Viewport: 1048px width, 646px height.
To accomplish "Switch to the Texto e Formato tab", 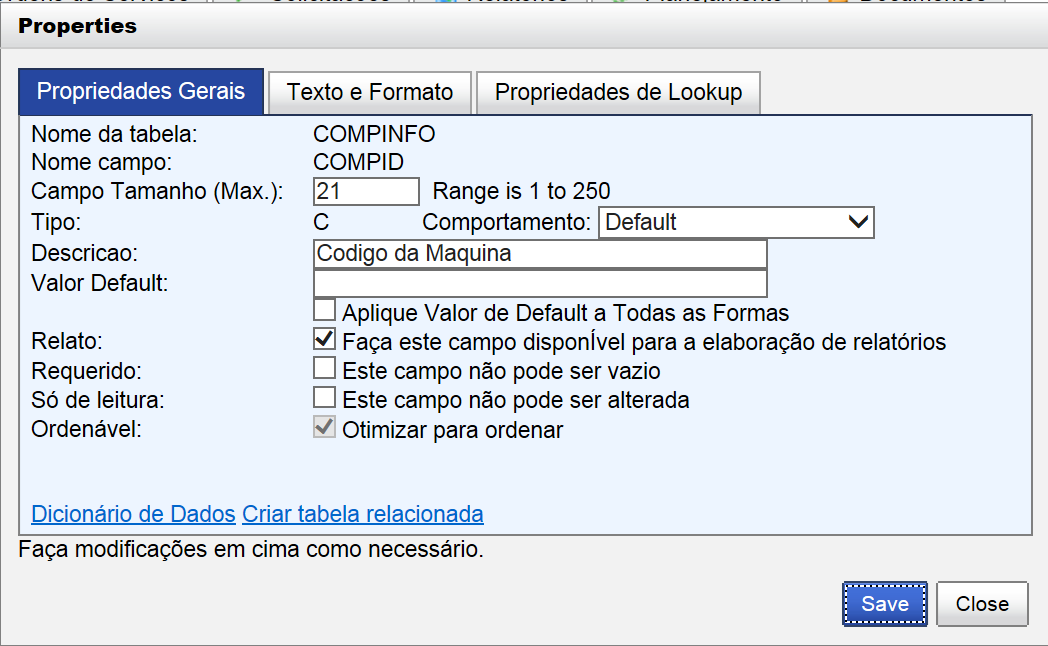I will pos(370,92).
